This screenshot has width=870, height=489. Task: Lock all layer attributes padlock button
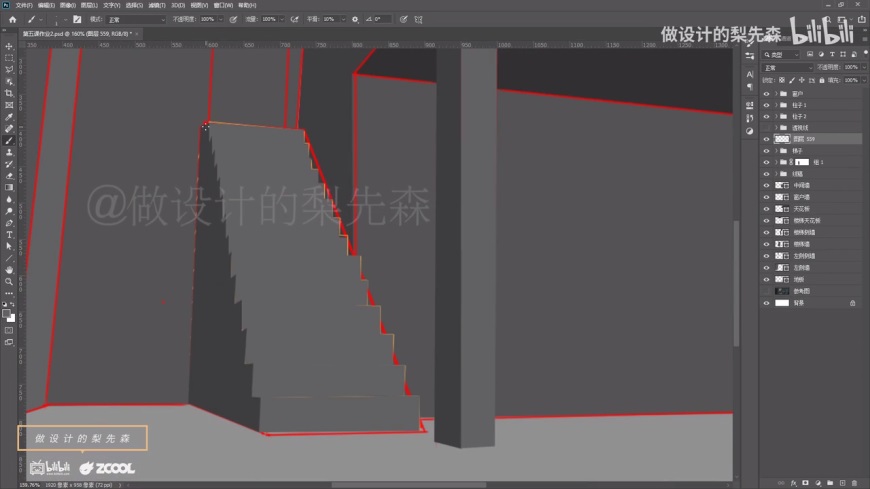[822, 80]
